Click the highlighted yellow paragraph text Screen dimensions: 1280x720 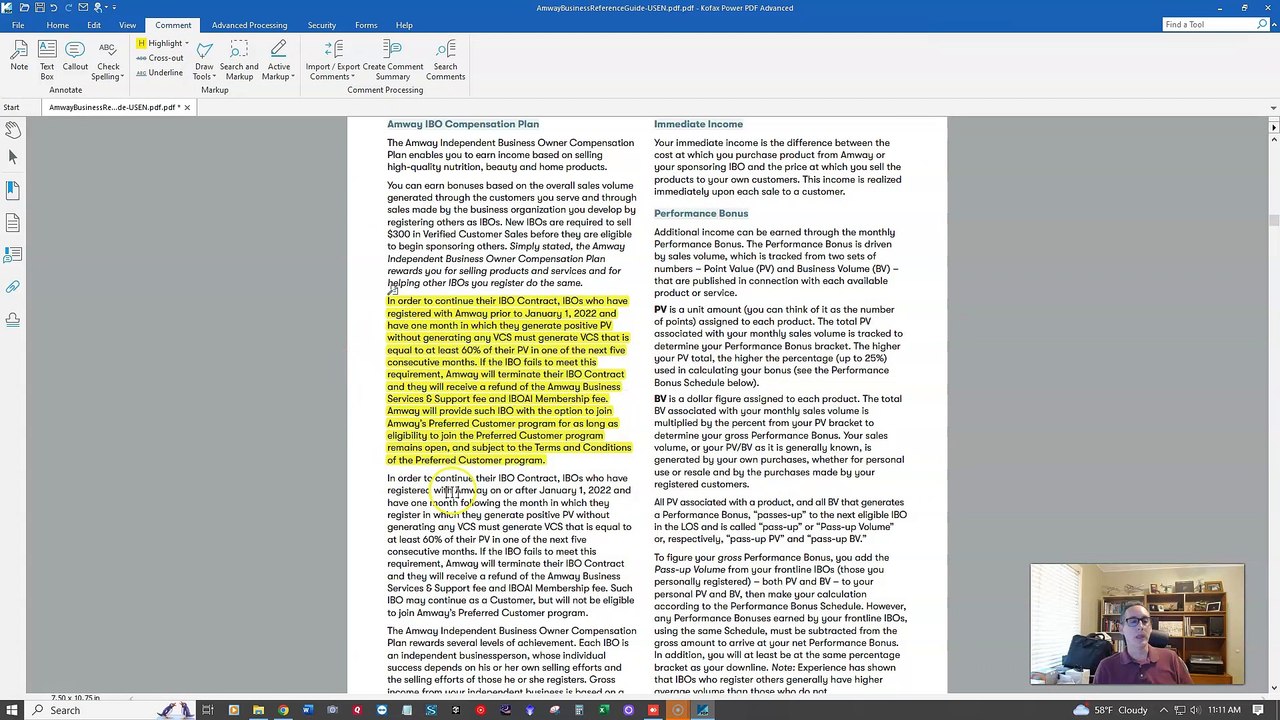[x=509, y=380]
